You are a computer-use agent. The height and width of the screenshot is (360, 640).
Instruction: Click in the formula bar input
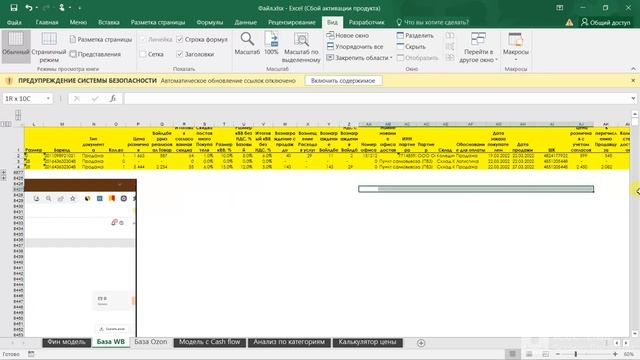click(x=376, y=98)
